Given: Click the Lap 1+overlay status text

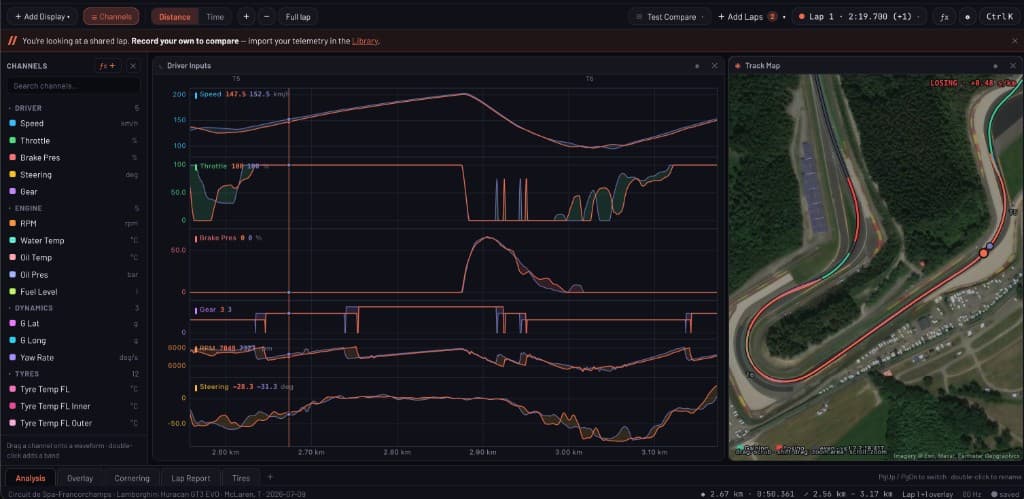Looking at the screenshot, I should [927, 494].
